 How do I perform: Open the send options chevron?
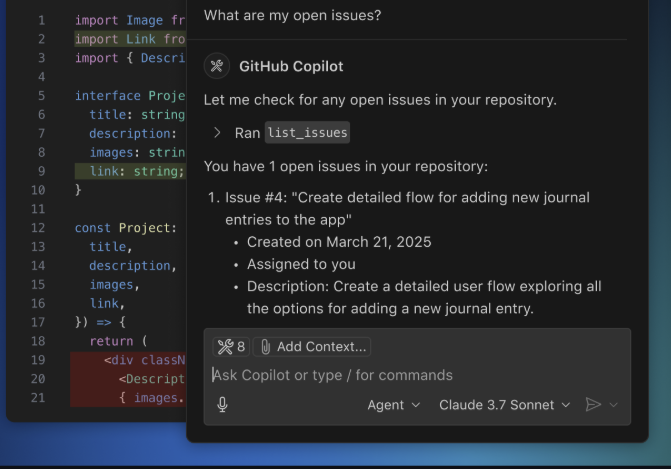pyautogui.click(x=613, y=405)
